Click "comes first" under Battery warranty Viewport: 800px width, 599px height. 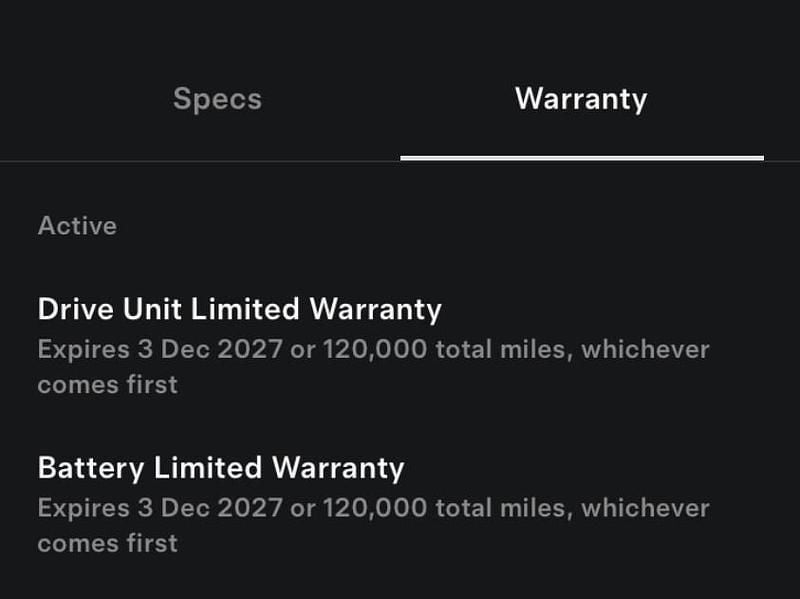(108, 543)
